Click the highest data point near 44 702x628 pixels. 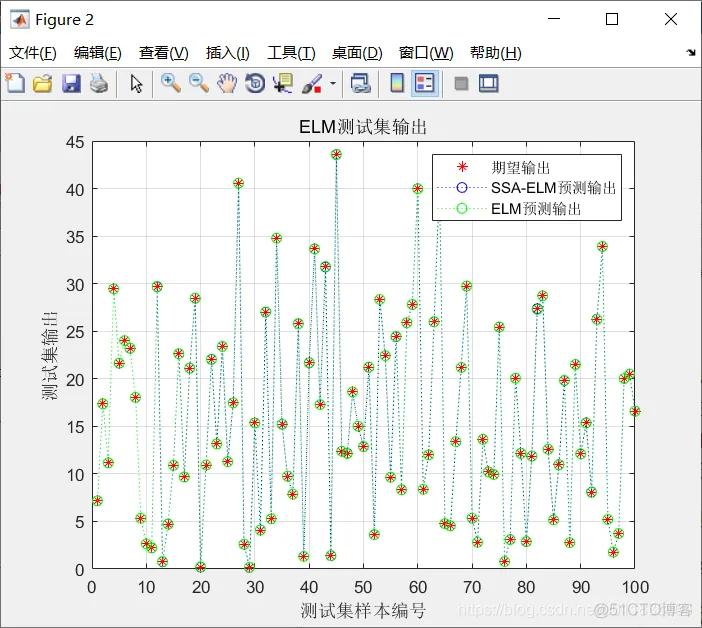click(336, 154)
